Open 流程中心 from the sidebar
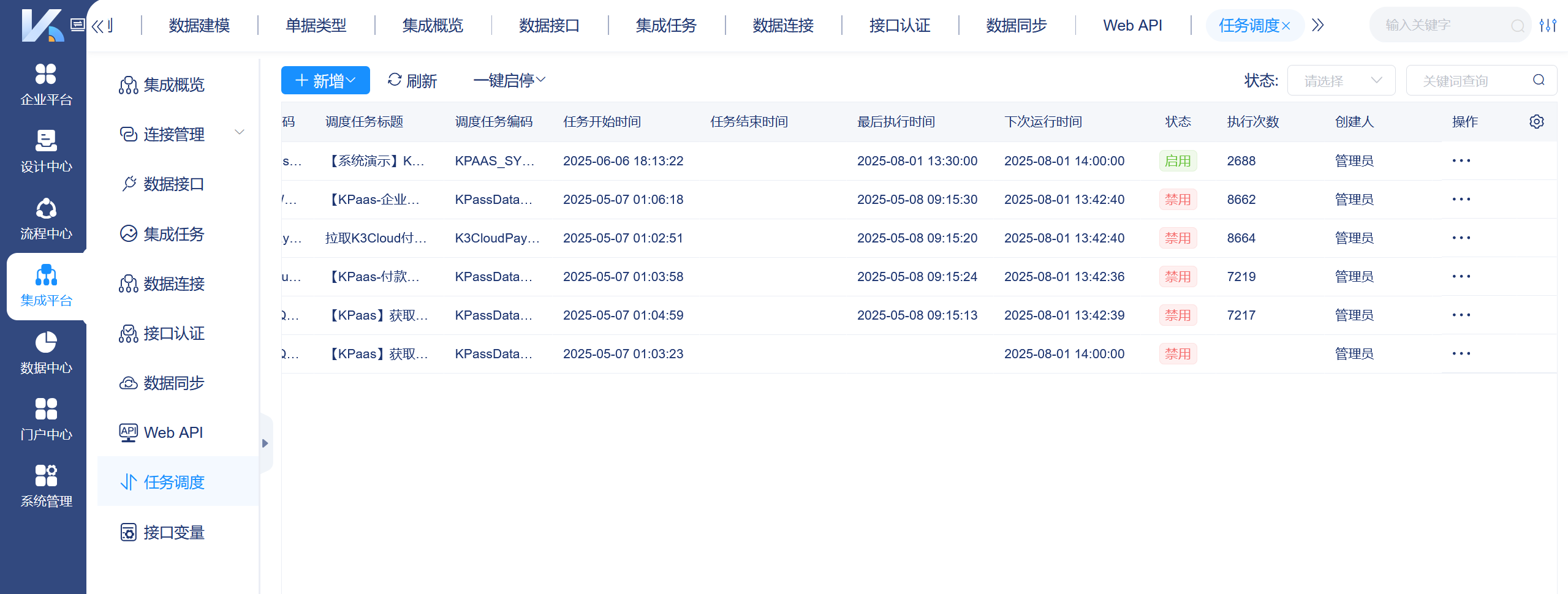 coord(45,218)
